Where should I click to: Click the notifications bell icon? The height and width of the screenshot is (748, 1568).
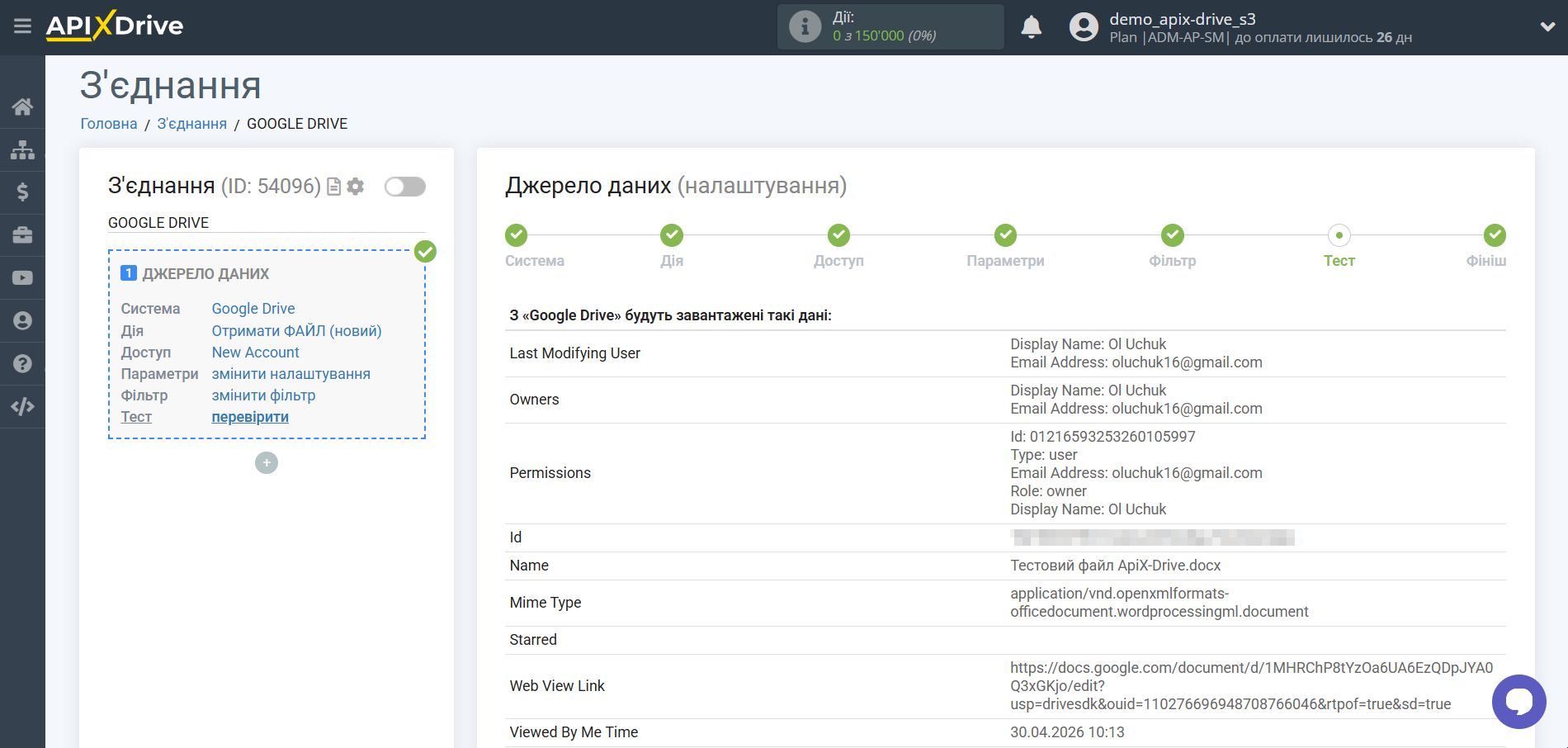click(x=1032, y=27)
